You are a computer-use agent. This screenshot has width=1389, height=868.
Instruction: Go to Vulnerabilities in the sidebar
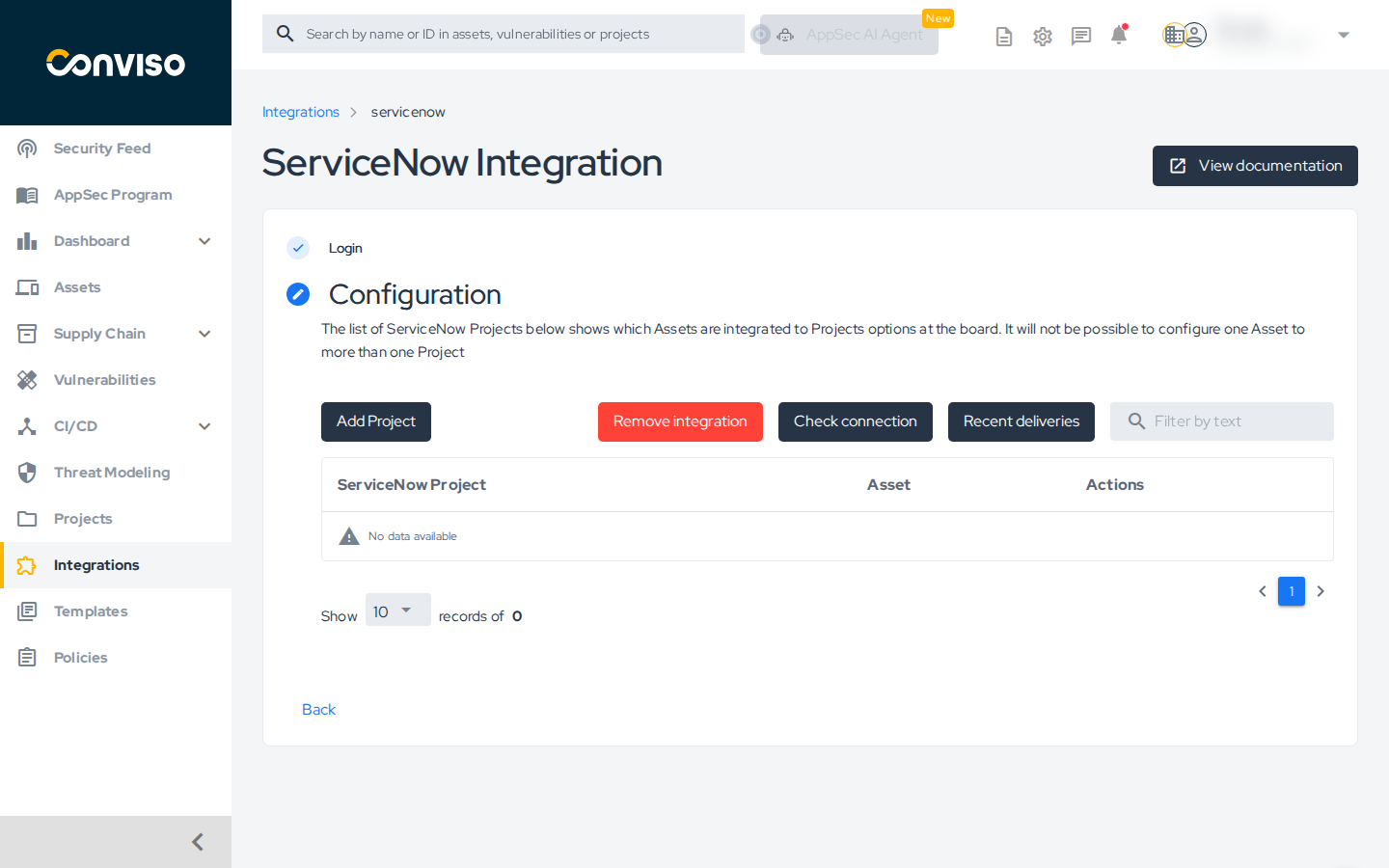pyautogui.click(x=104, y=380)
